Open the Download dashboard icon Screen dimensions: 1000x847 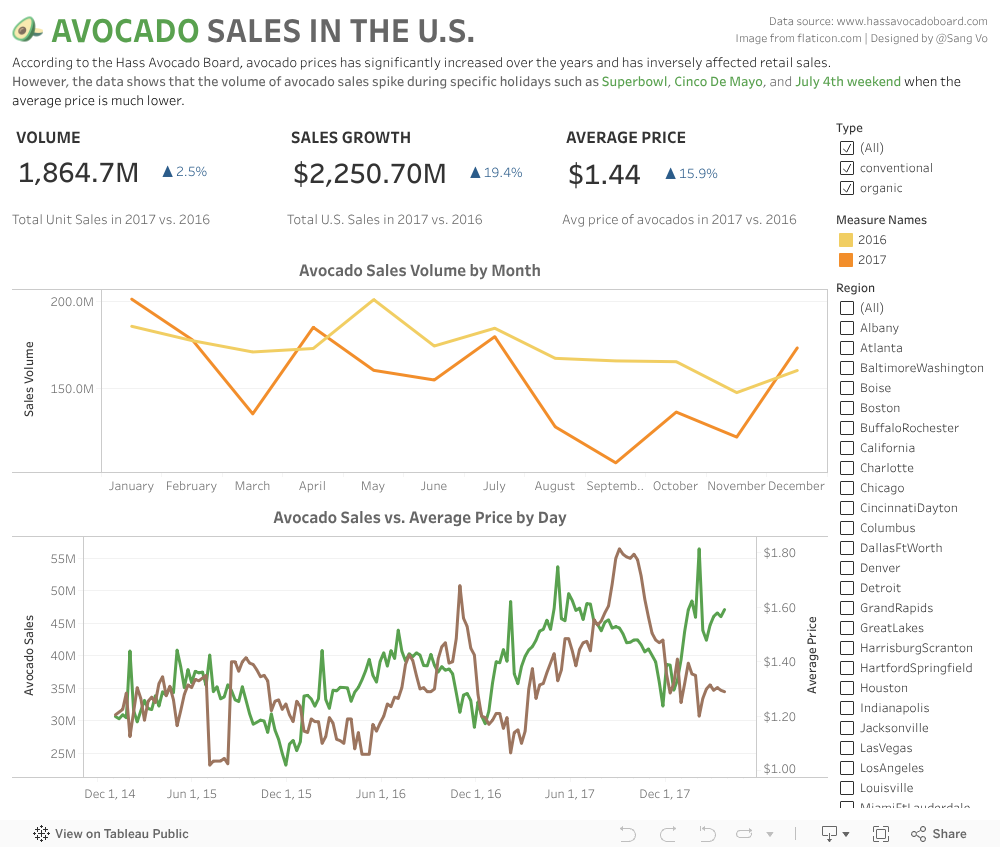tap(829, 833)
